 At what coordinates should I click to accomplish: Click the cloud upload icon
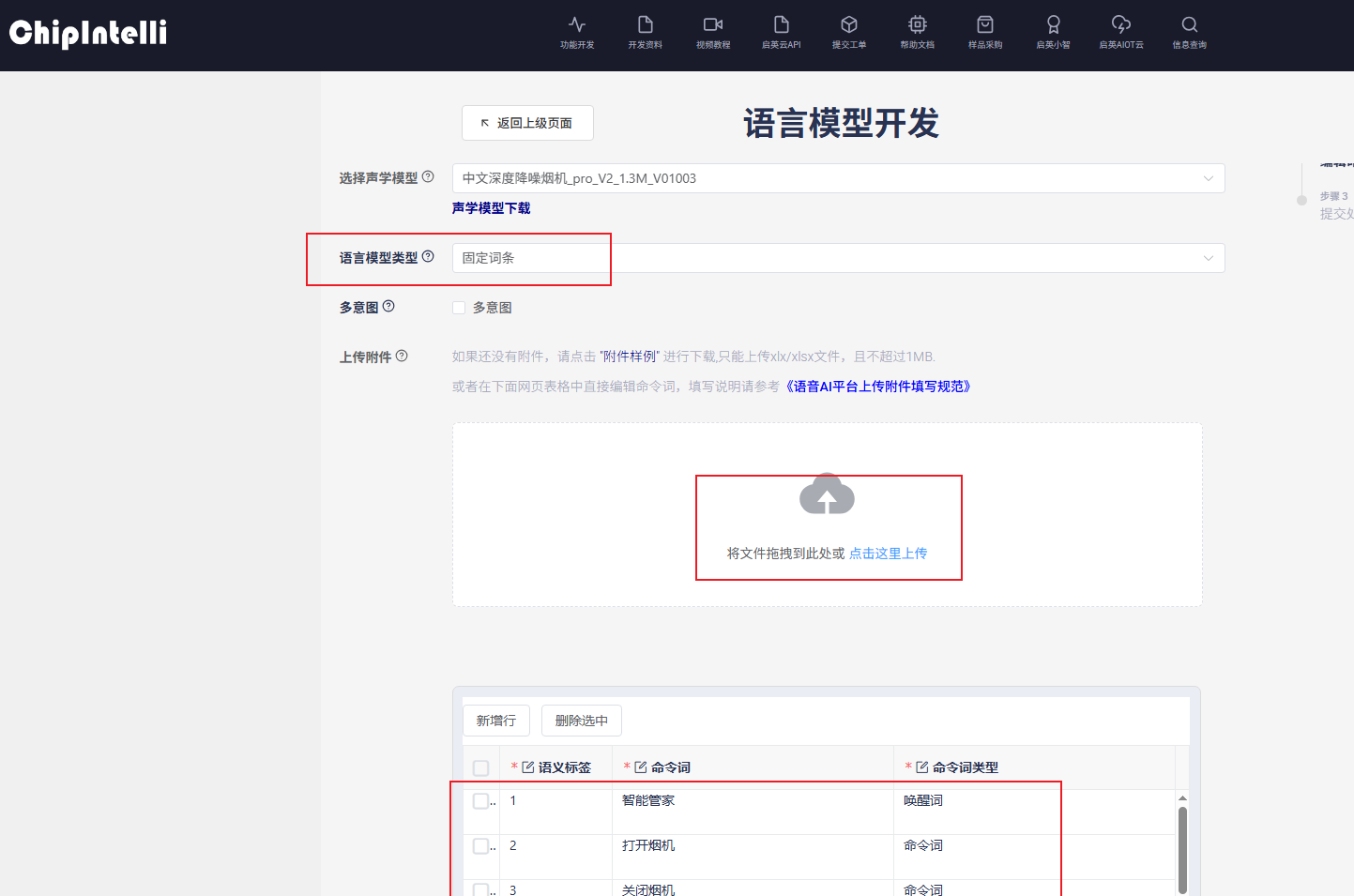coord(827,494)
